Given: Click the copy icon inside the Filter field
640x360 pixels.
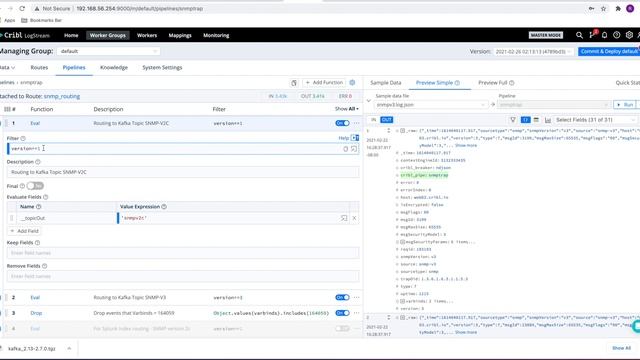Looking at the screenshot, I should click(x=345, y=149).
